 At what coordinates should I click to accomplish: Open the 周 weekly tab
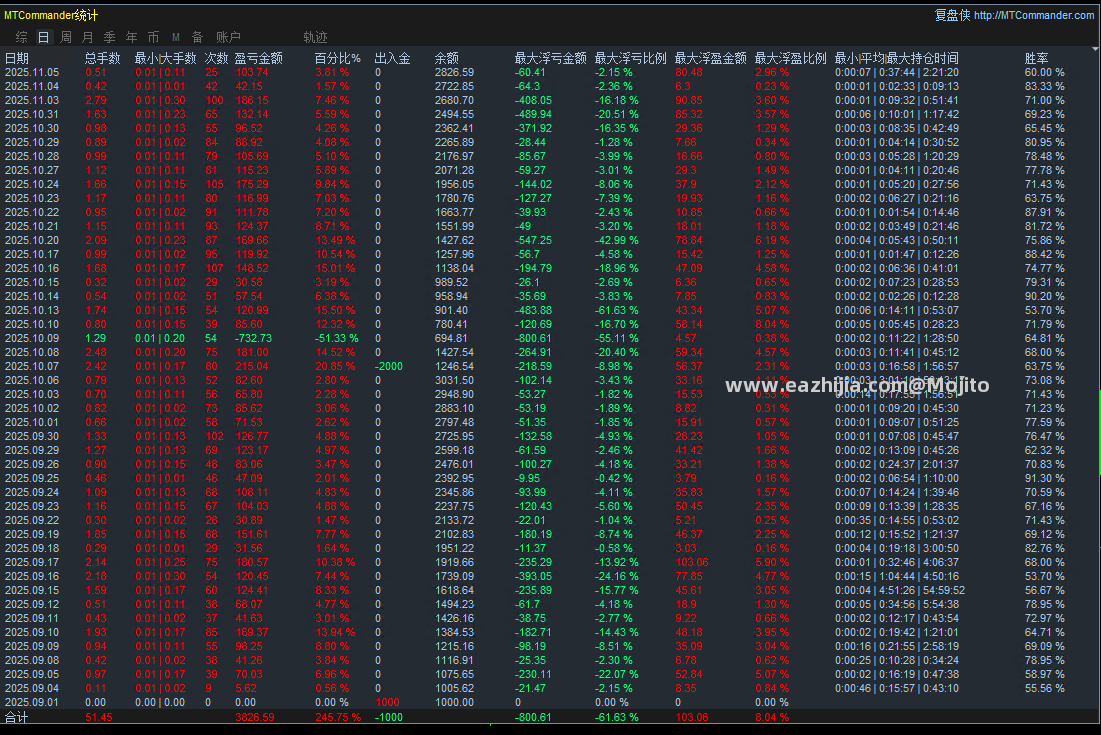[x=66, y=37]
